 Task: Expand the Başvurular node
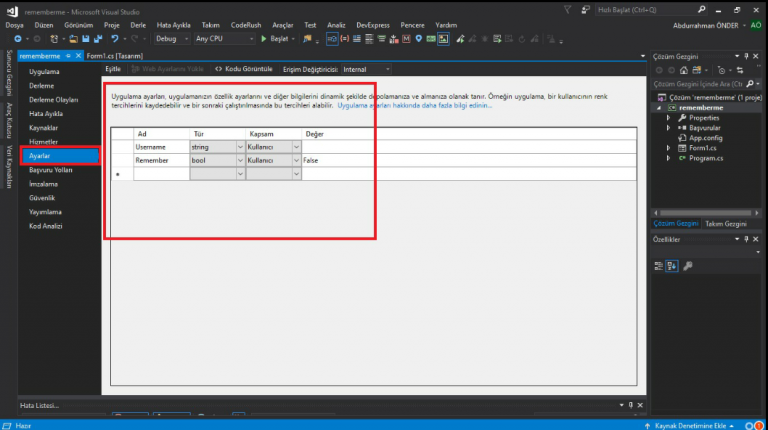click(669, 128)
